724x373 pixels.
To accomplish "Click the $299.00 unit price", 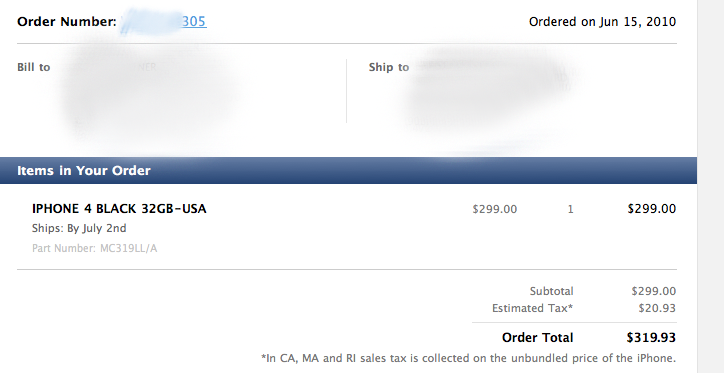I will point(495,209).
